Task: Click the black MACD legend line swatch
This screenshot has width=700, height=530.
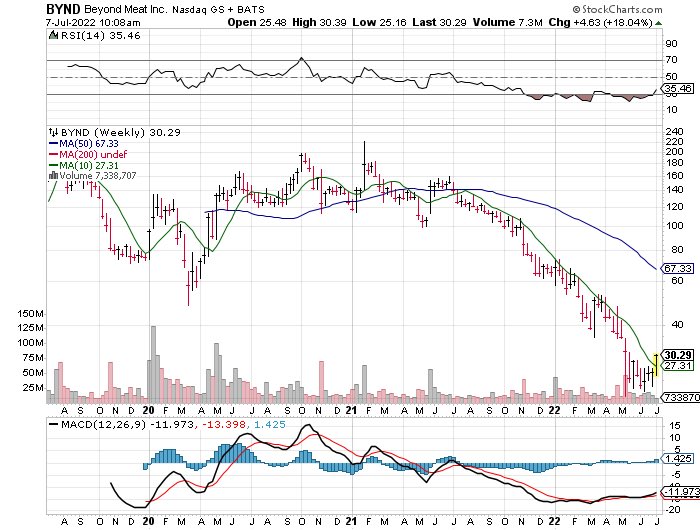Action: click(54, 424)
